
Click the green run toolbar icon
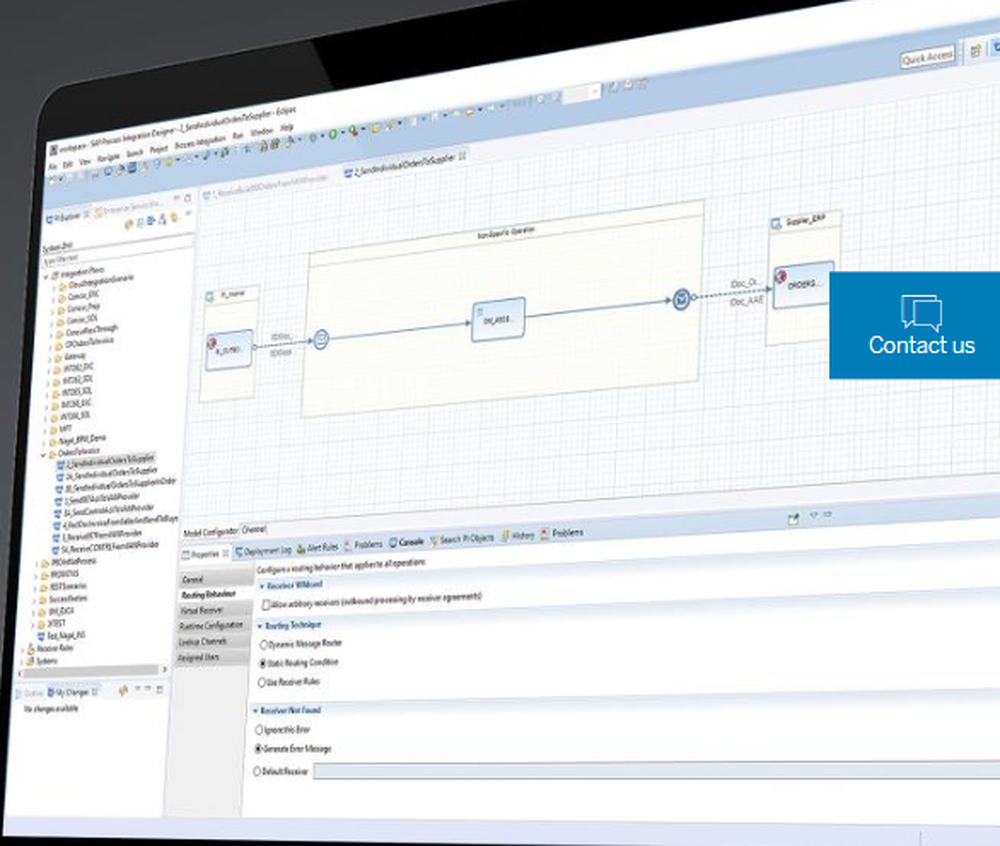tap(333, 134)
